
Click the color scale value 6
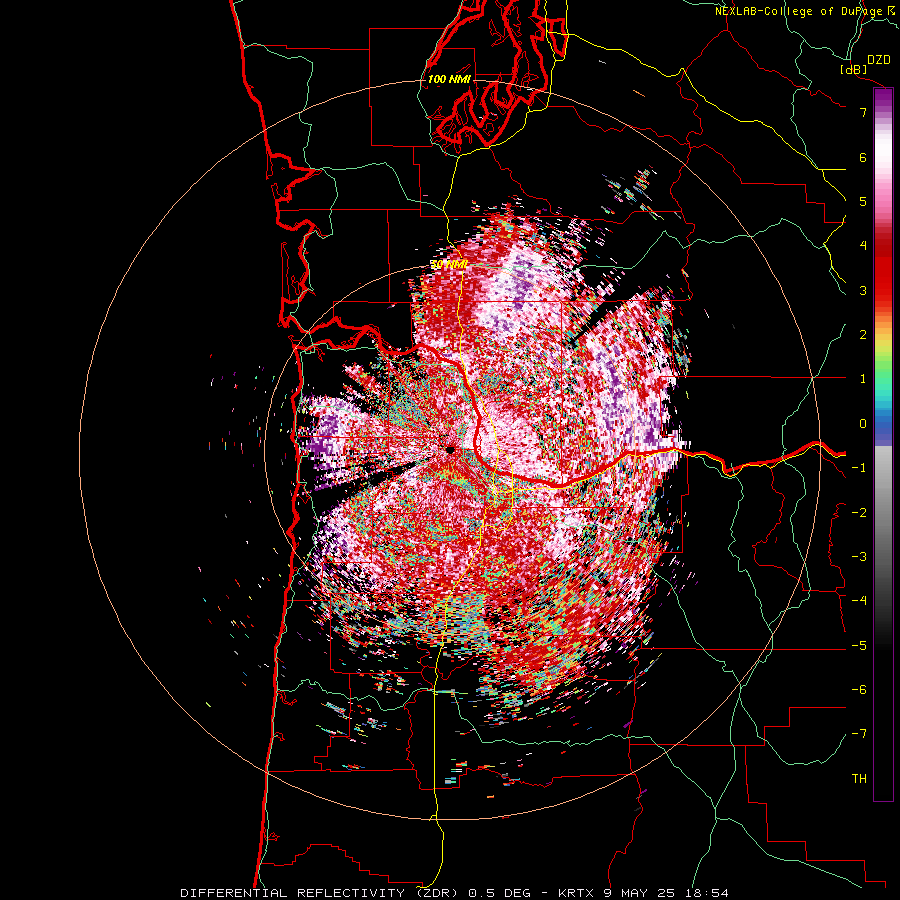[863, 157]
